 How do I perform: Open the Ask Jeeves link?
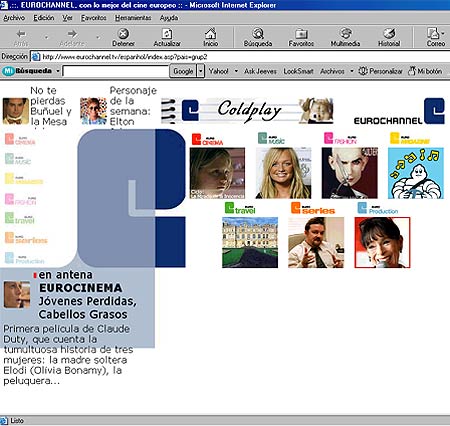point(260,71)
